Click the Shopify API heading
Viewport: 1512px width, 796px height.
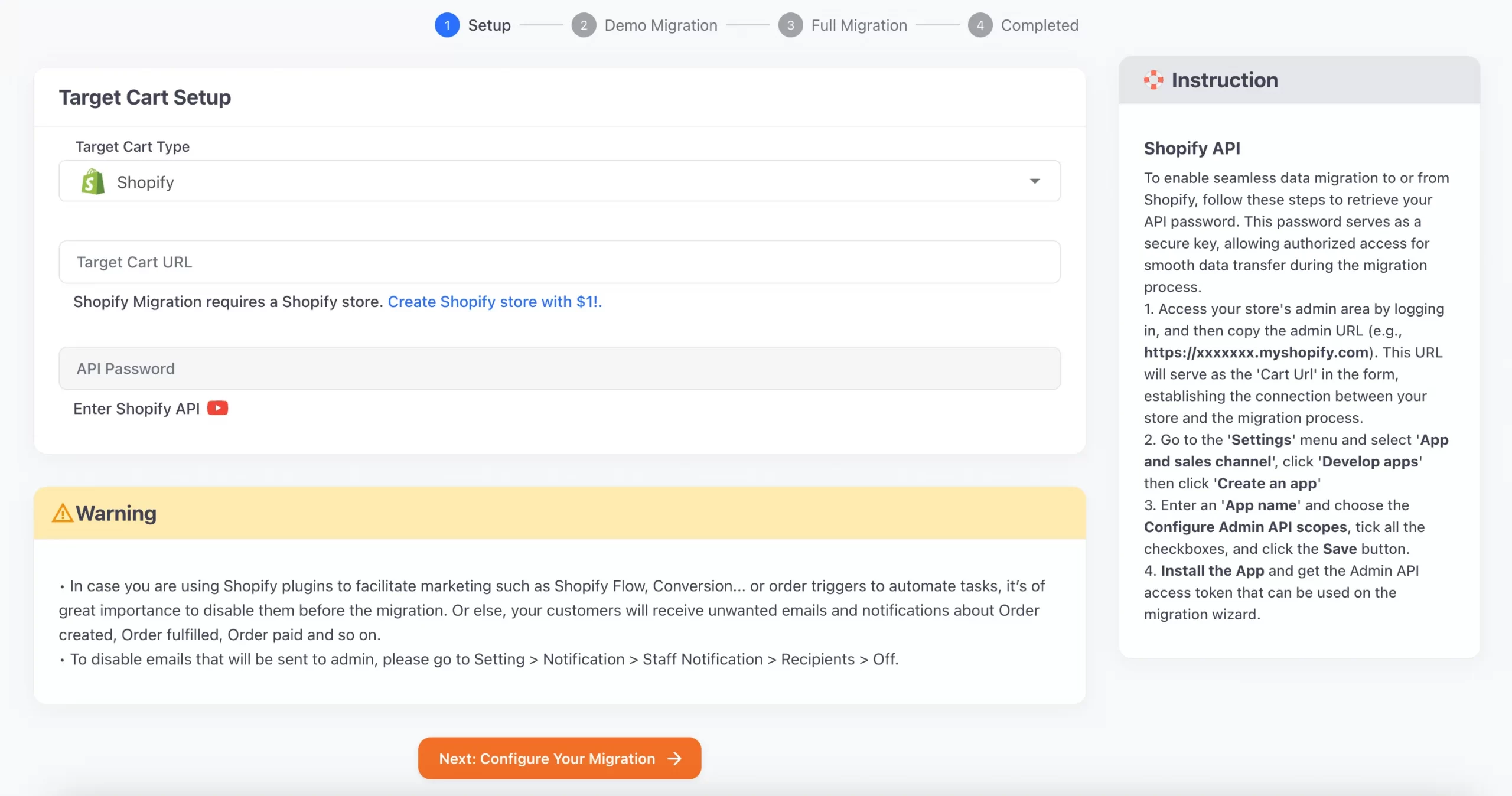1192,148
